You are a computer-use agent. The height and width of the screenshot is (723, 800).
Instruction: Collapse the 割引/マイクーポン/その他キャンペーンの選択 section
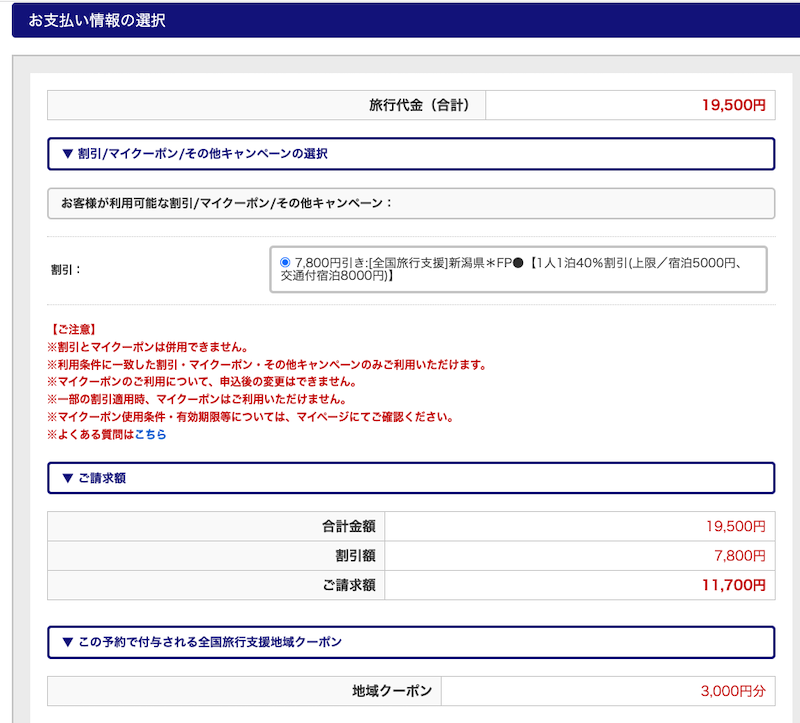click(411, 154)
